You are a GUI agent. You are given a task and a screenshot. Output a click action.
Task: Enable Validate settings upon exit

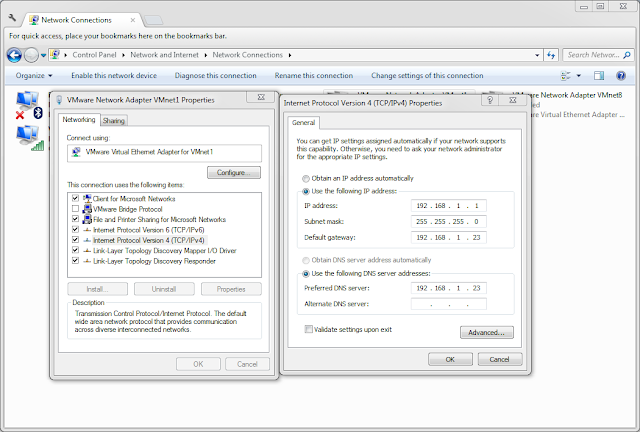[x=309, y=330]
